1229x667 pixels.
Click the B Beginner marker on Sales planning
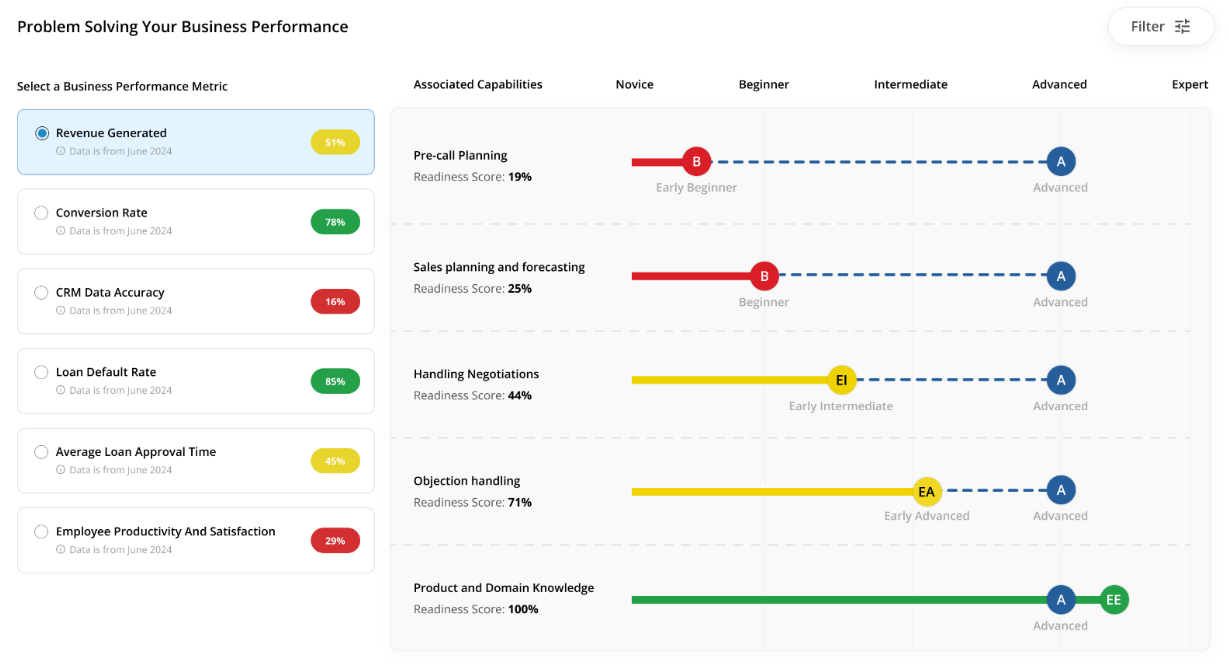(764, 276)
